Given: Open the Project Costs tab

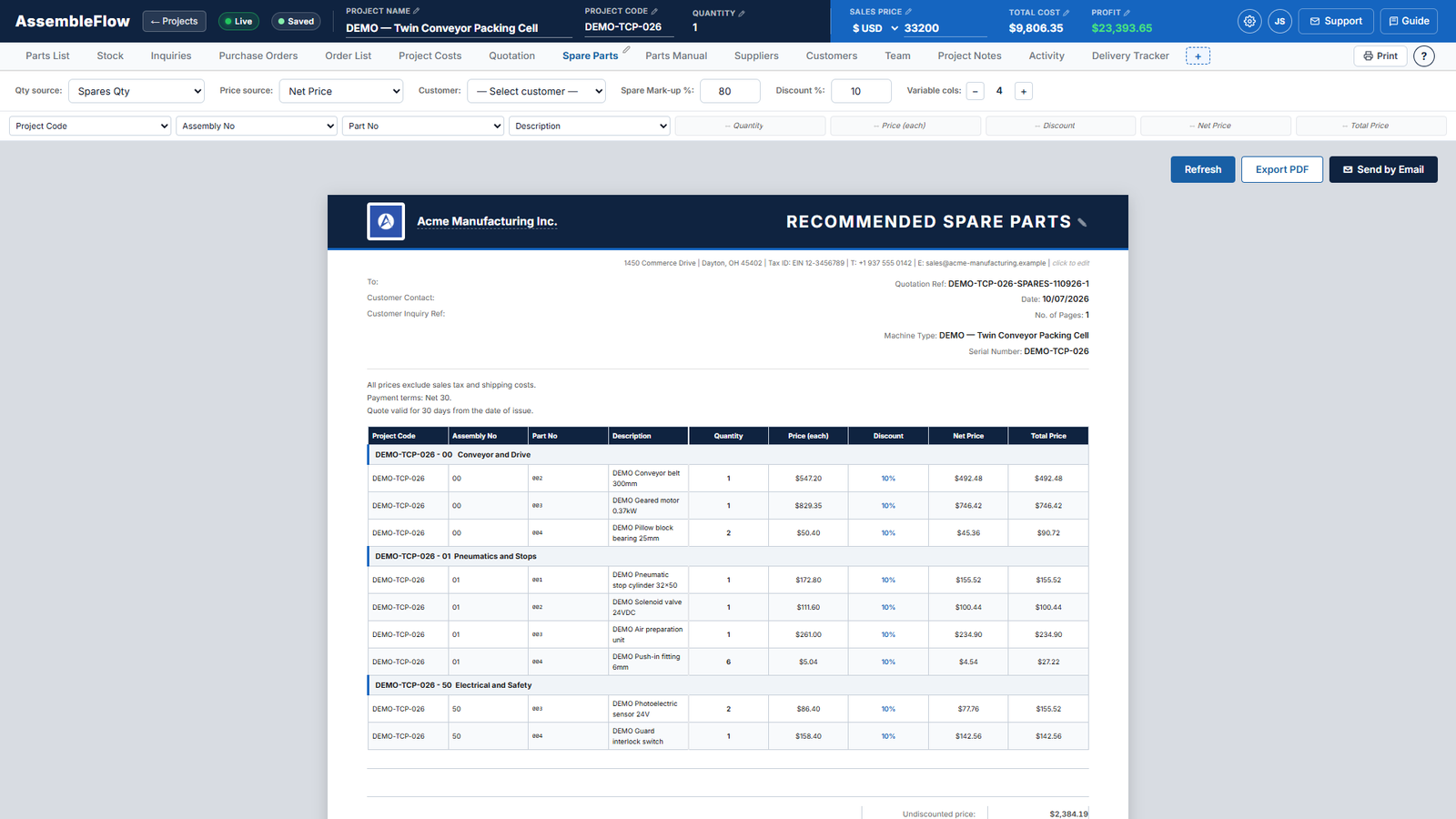Looking at the screenshot, I should [430, 56].
